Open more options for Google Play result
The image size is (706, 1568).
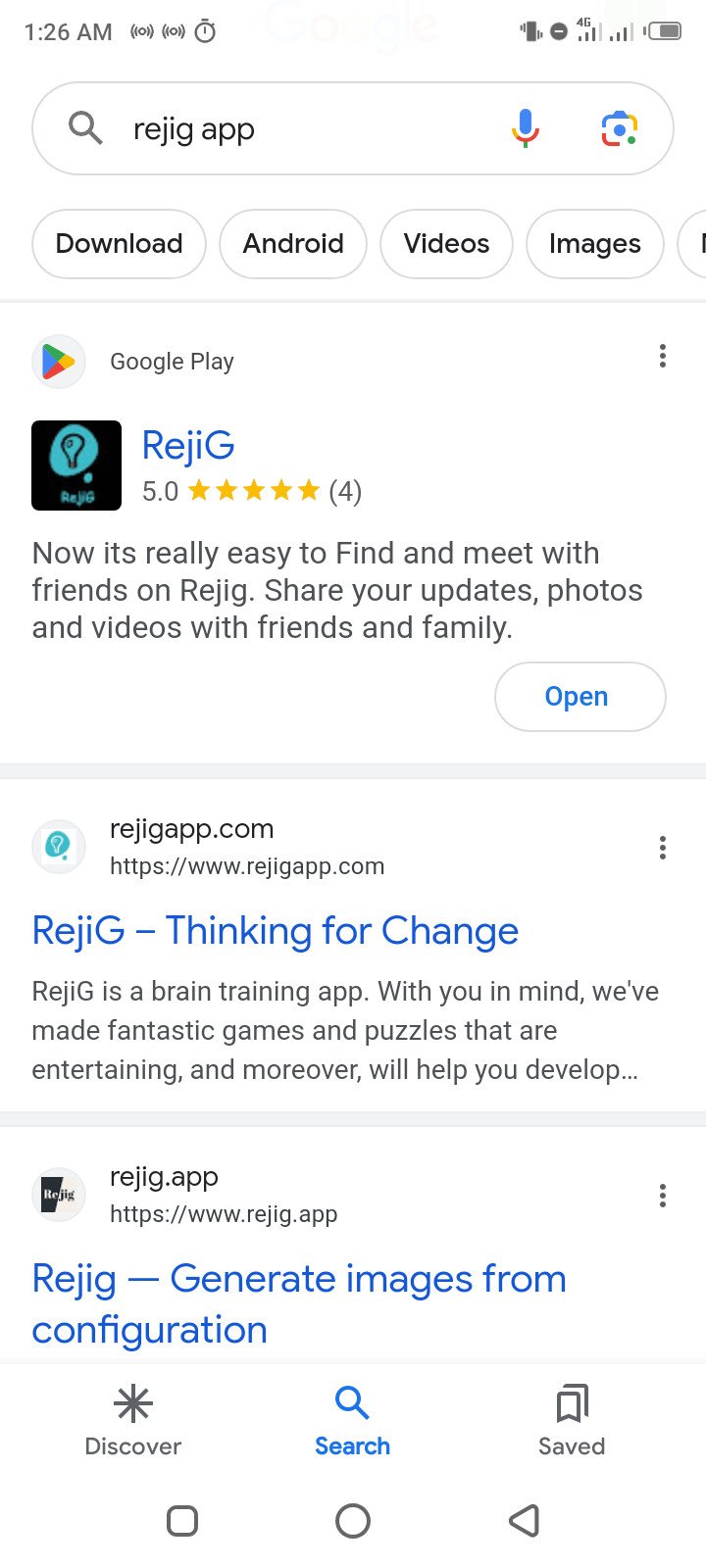(663, 356)
